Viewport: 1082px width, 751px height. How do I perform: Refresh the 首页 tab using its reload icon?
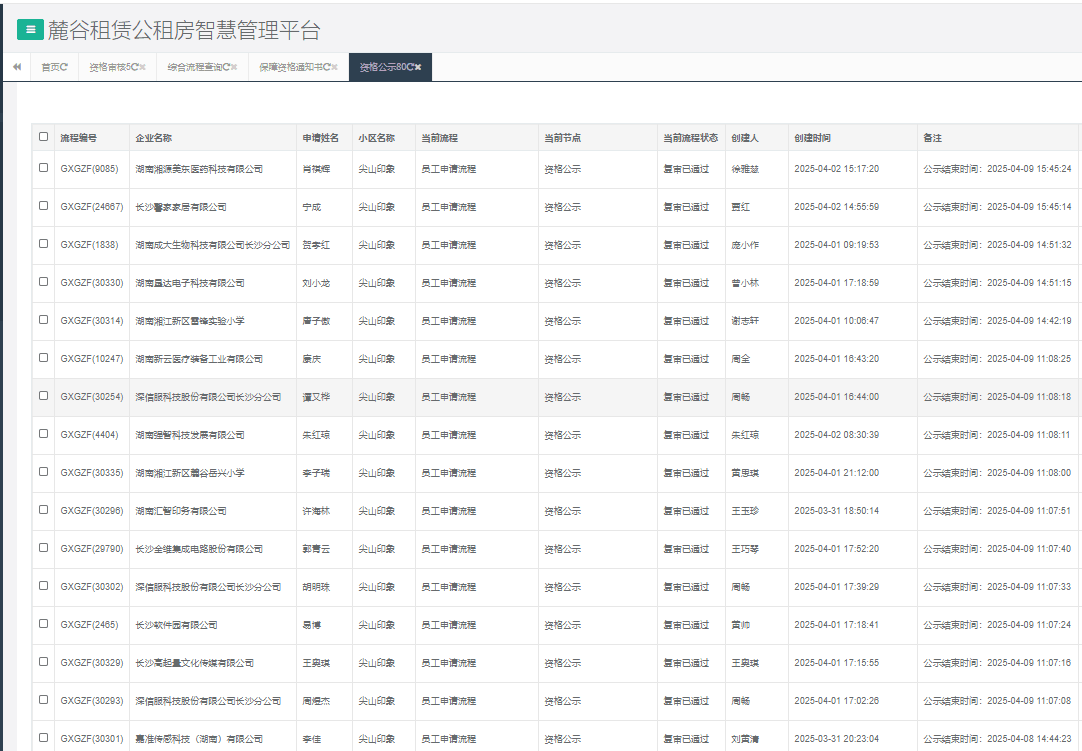click(64, 67)
